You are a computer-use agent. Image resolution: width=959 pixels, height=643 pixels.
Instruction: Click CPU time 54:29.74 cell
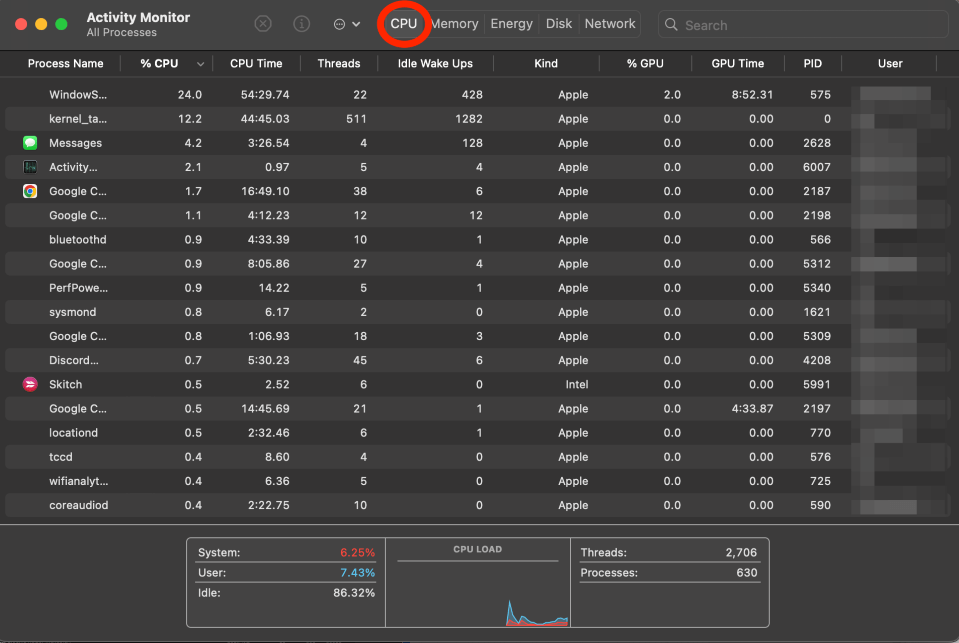[x=265, y=95]
